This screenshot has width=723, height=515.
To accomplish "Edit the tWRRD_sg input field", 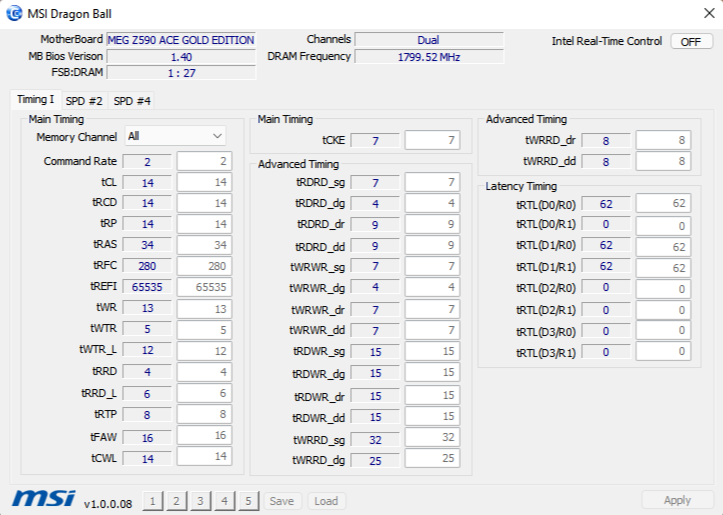I will tap(433, 437).
